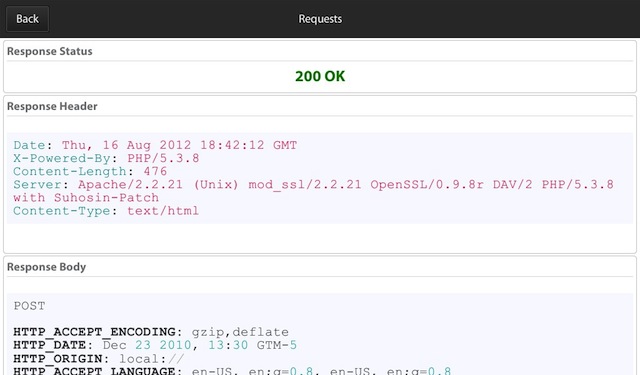
Task: Select the Server Apache/2.2.21 header line
Action: click(313, 184)
